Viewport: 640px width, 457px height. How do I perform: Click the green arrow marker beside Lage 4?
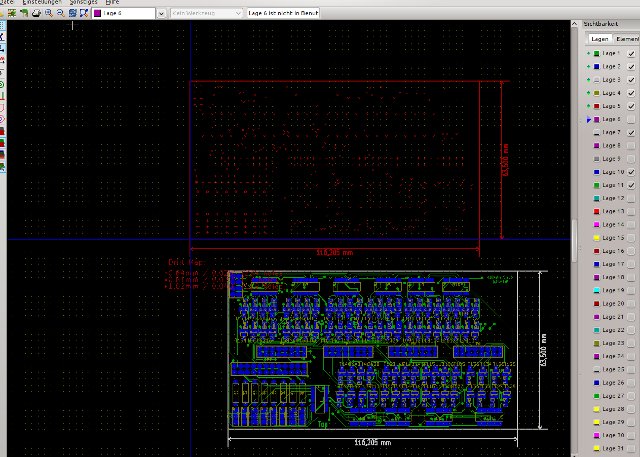(588, 93)
